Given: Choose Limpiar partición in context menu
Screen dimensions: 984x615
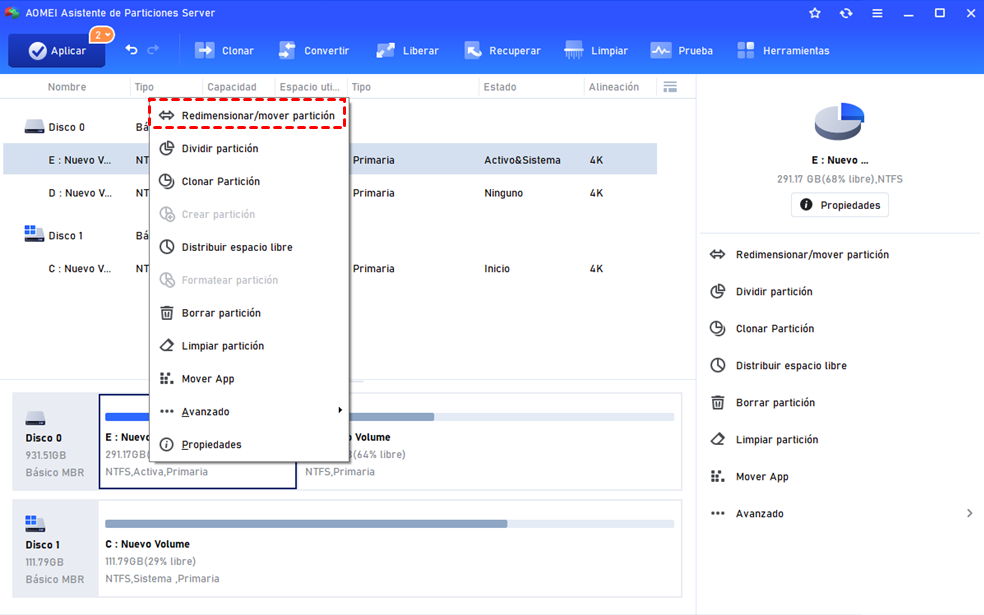Looking at the screenshot, I should tap(249, 346).
